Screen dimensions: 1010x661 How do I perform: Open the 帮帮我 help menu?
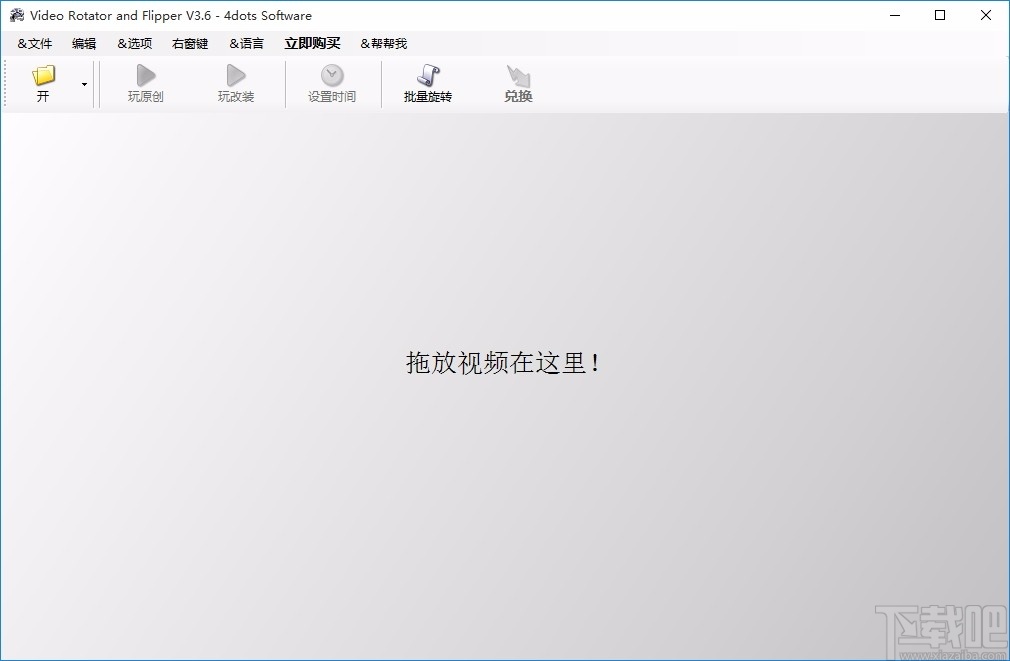click(x=384, y=43)
